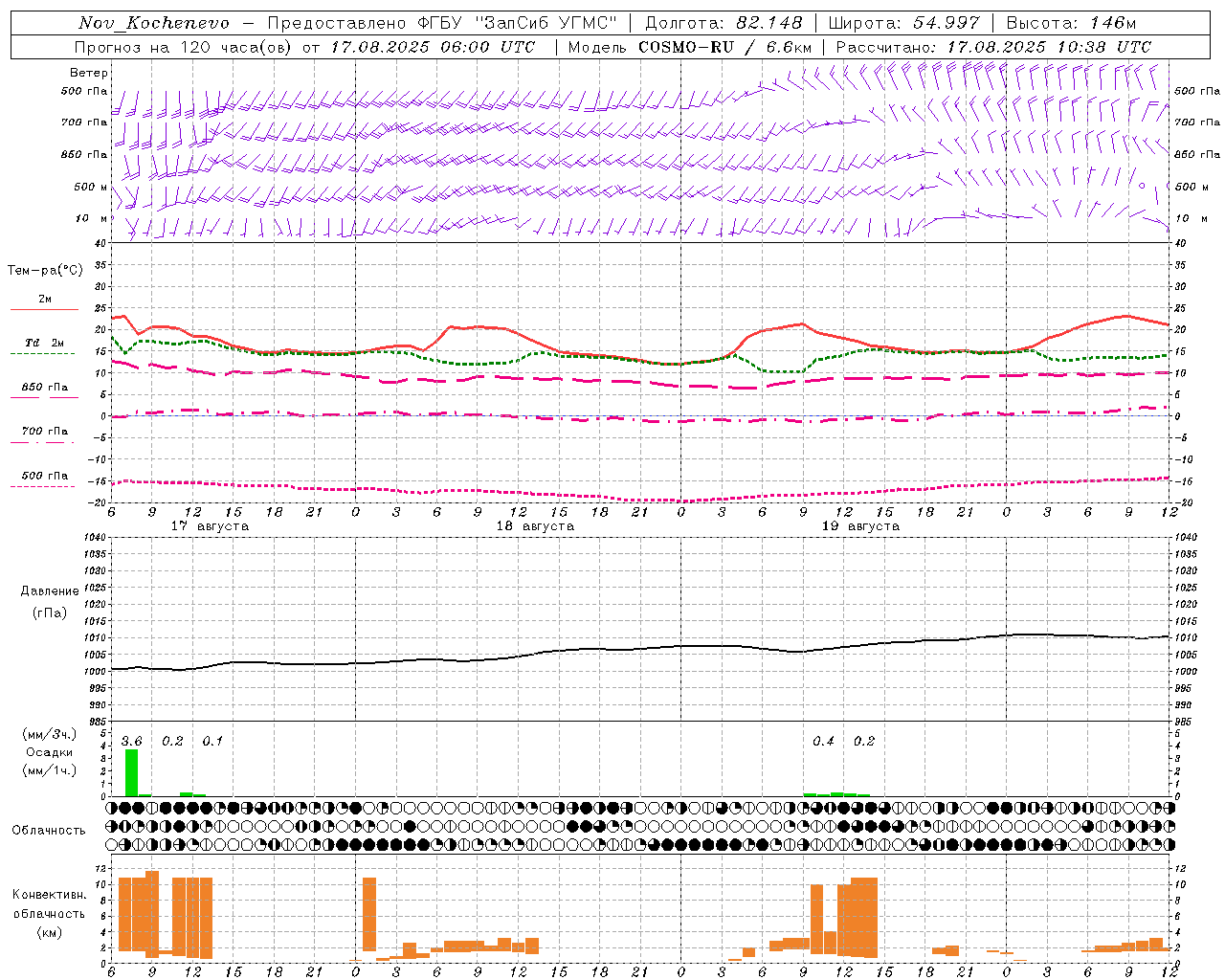Click the '700 гПа' temperature legend entry
Viewport: 1225px width, 980px height.
click(45, 432)
